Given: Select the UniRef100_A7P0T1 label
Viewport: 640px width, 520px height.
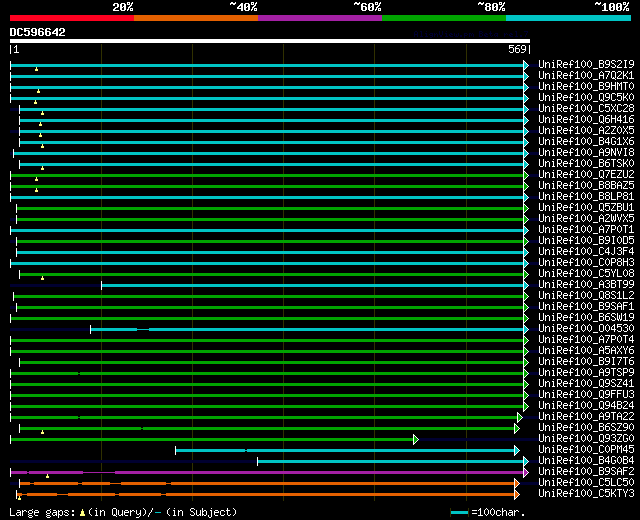Looking at the screenshot, I should point(586,229).
